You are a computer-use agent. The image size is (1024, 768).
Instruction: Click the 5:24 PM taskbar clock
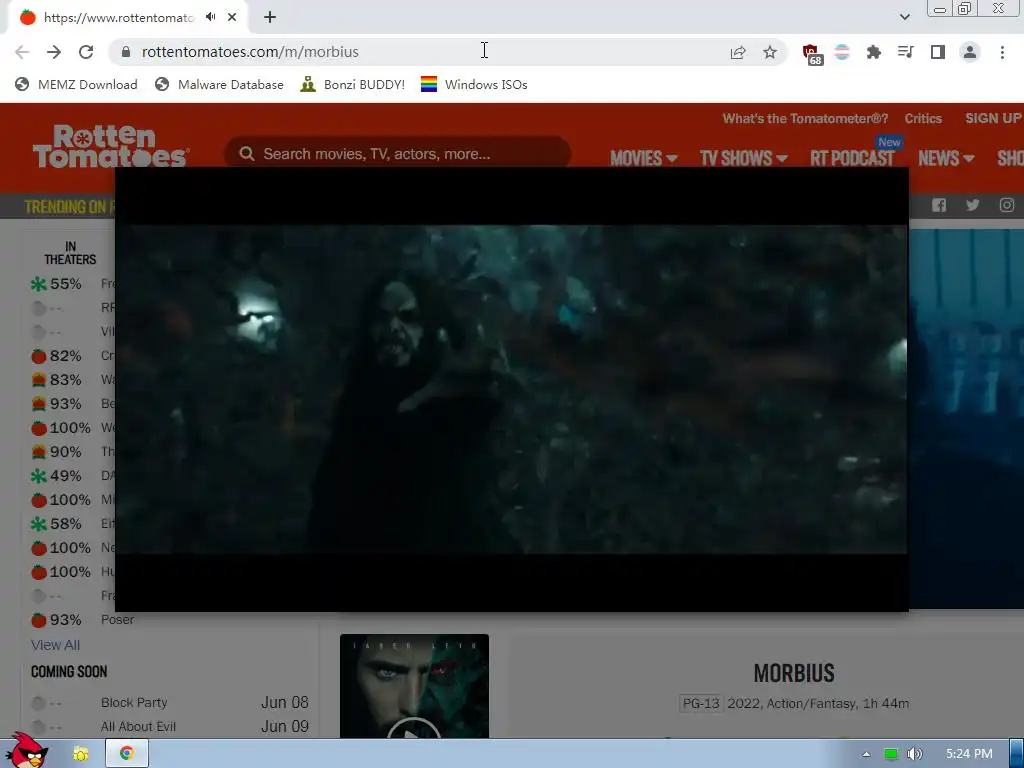click(969, 754)
